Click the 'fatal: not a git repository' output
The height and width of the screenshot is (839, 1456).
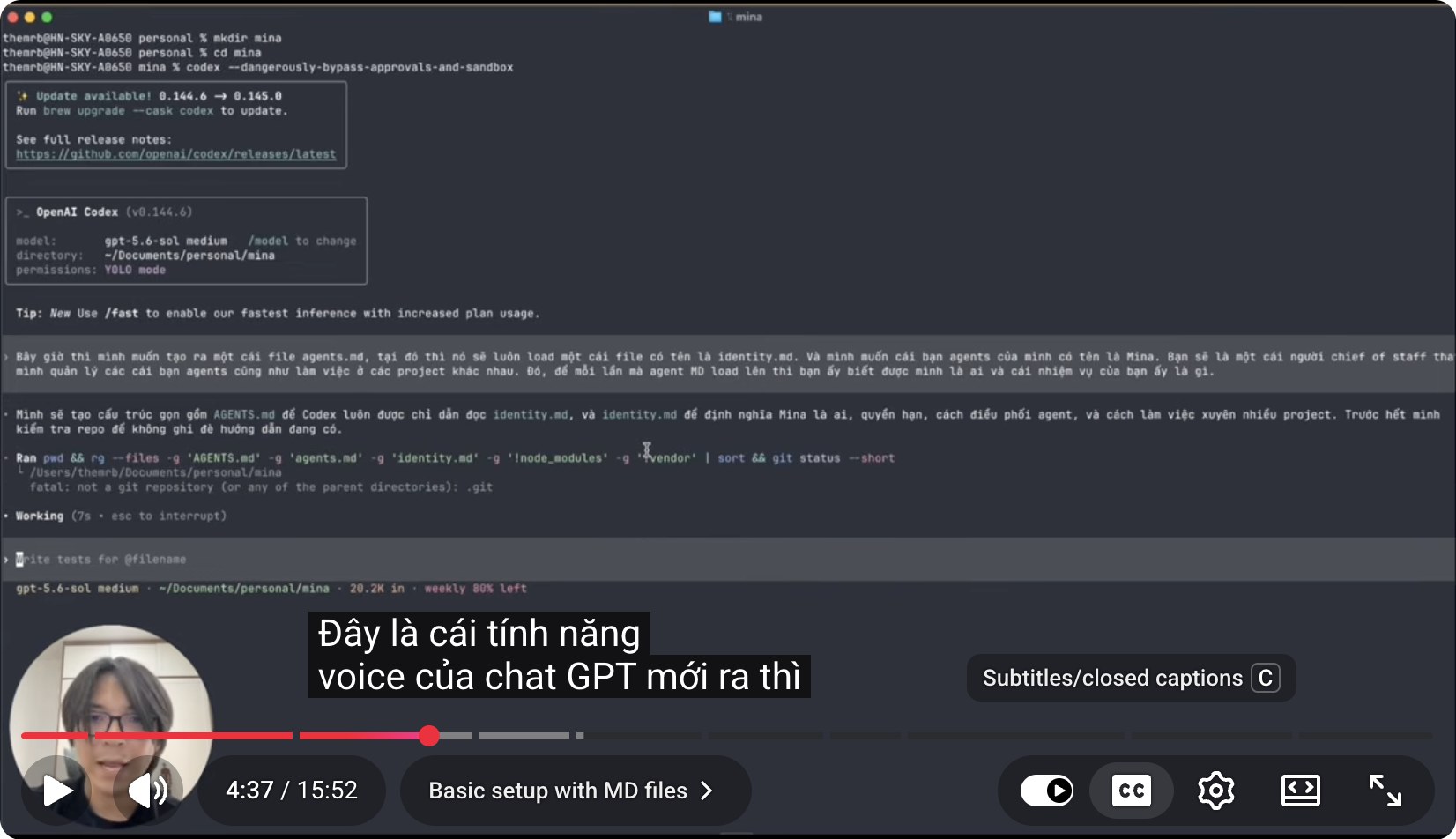(261, 487)
